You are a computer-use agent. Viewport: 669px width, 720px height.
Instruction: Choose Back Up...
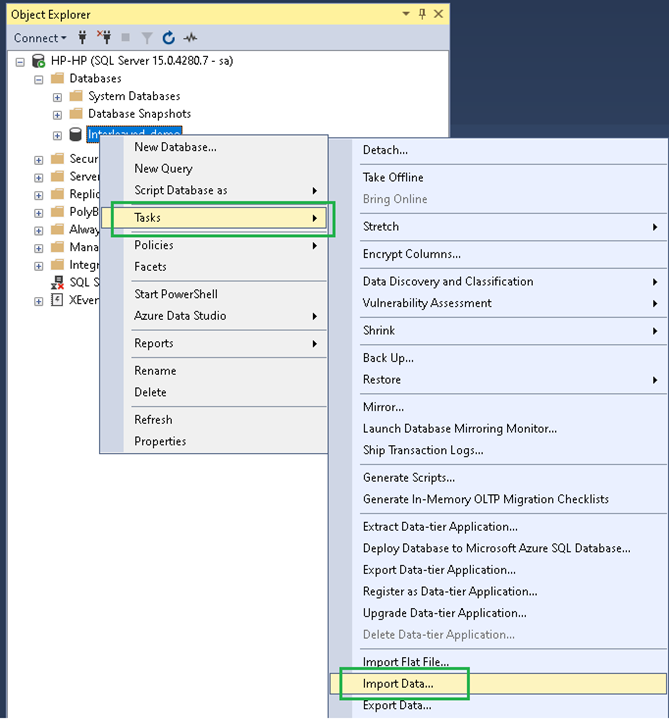(498, 358)
